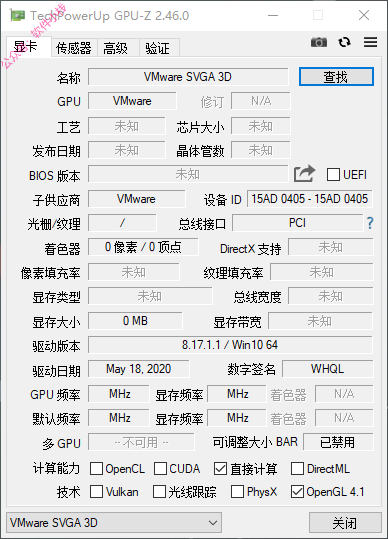Click the 驱动版本 field 8.17.1.1 / Win10 64
The height and width of the screenshot is (539, 388).
230,345
